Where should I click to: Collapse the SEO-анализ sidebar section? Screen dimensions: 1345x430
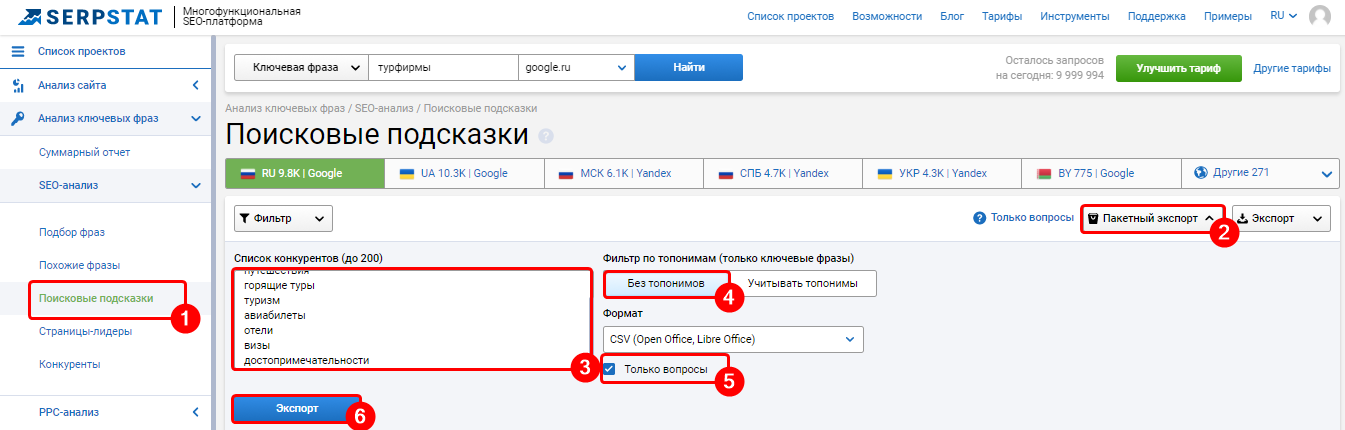pos(195,185)
